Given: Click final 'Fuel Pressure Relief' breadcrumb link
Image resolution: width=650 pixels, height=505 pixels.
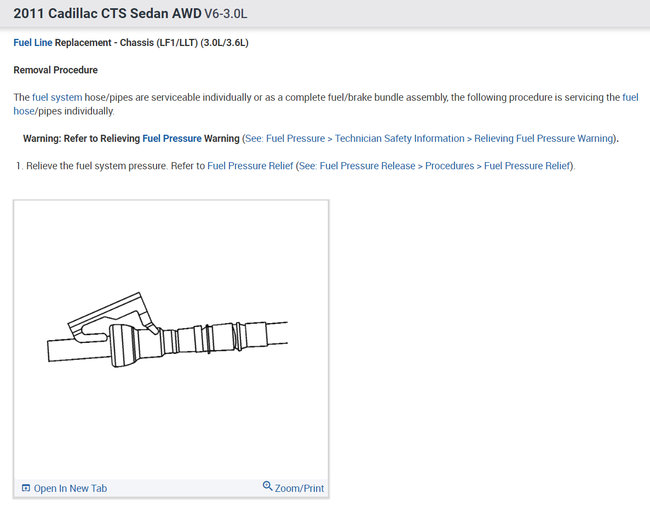Looking at the screenshot, I should click(527, 166).
